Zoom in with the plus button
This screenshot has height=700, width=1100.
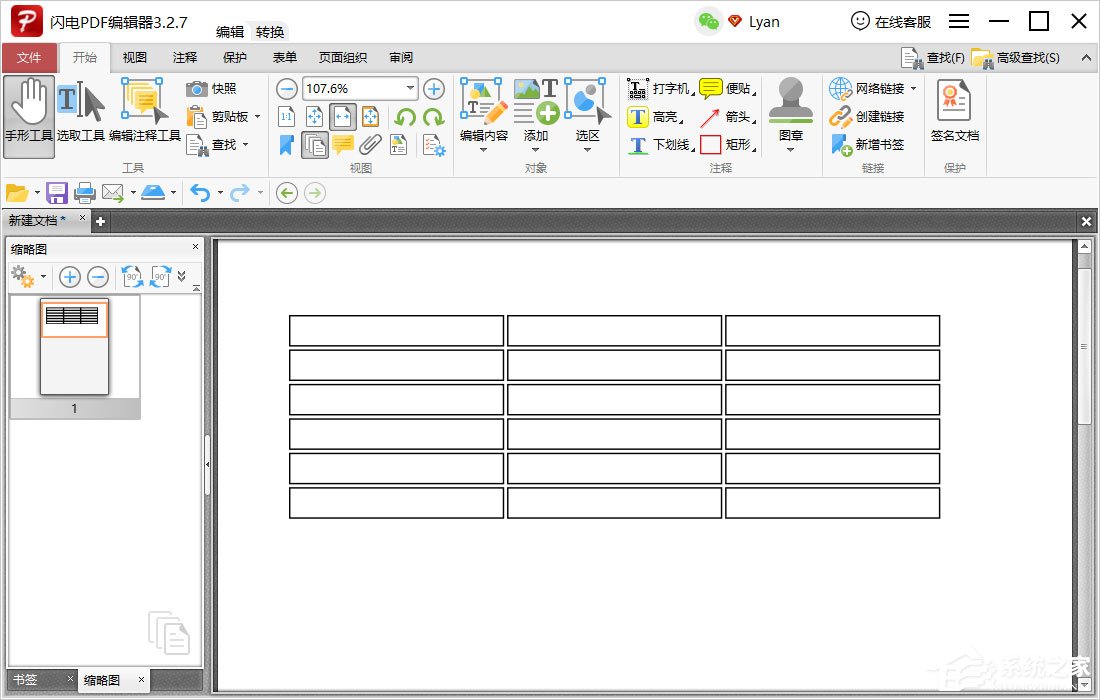tap(434, 89)
